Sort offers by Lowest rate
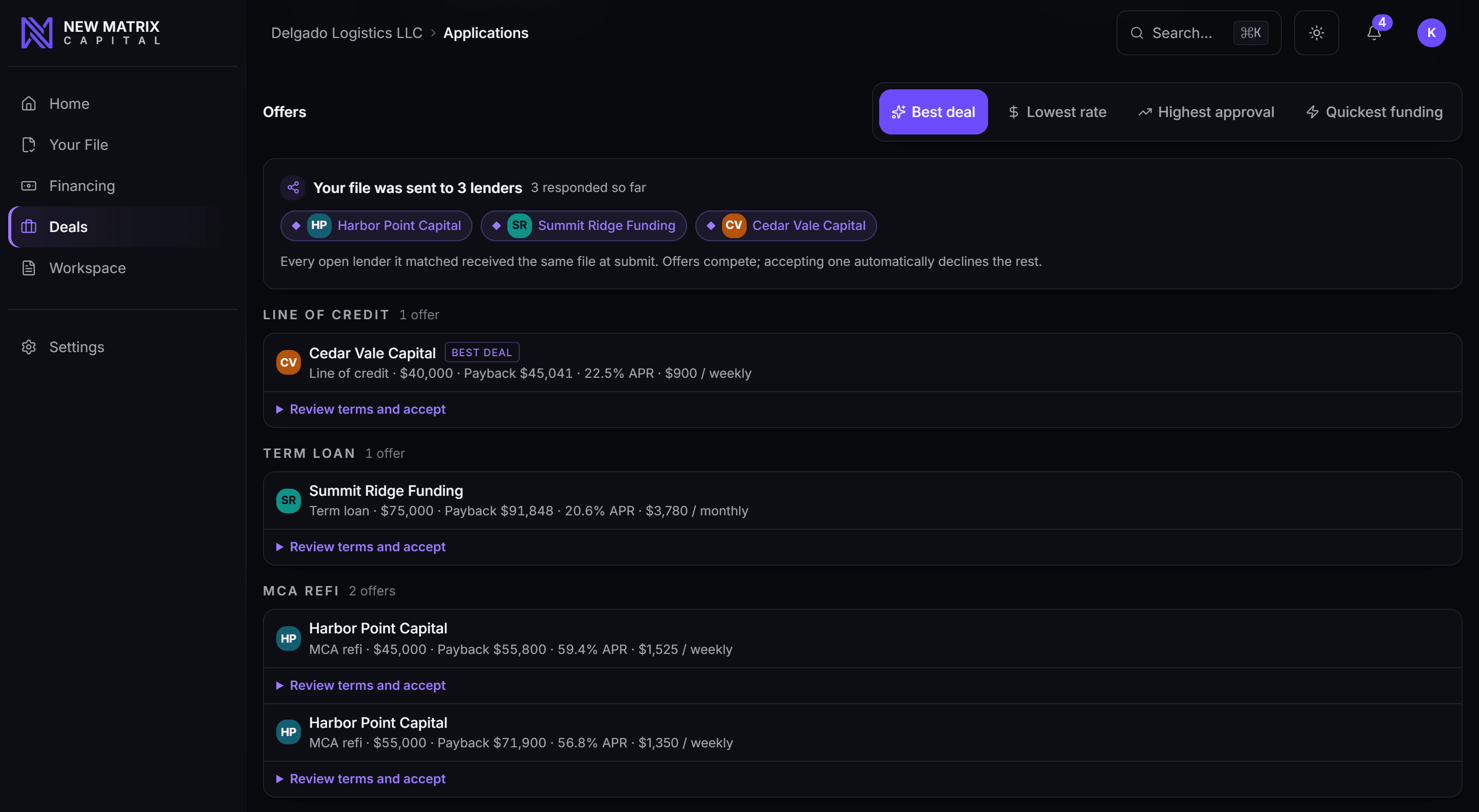Viewport: 1479px width, 812px height. (1057, 112)
